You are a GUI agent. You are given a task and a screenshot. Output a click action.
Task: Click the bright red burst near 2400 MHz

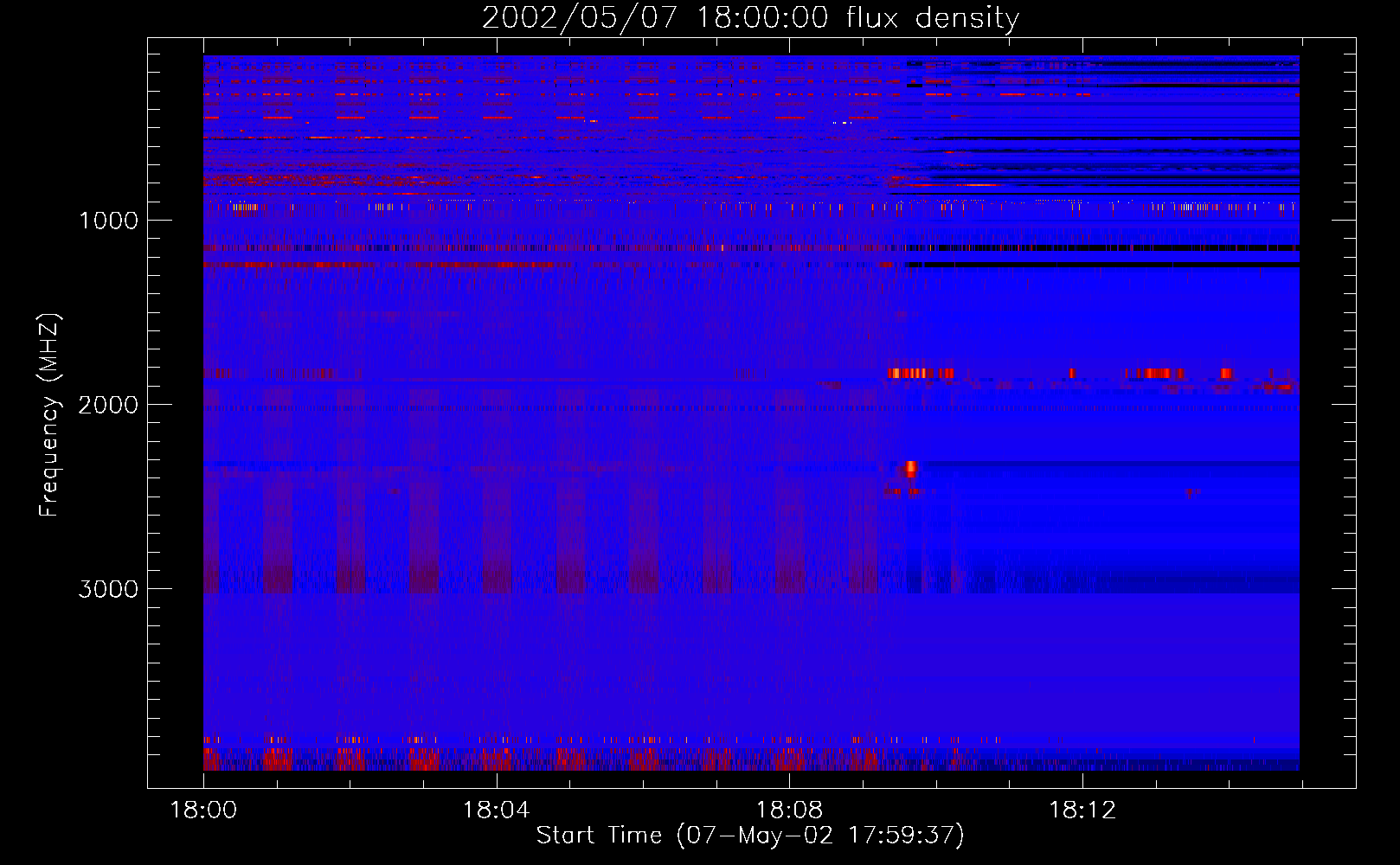(910, 469)
